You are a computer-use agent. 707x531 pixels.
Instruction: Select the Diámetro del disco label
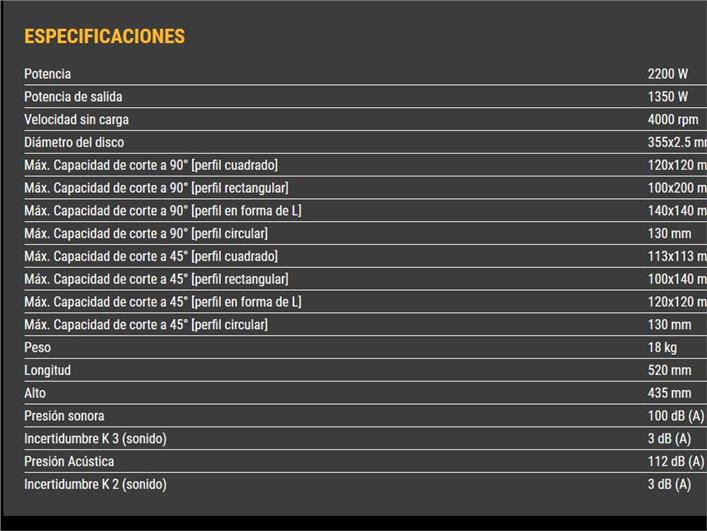click(x=74, y=143)
